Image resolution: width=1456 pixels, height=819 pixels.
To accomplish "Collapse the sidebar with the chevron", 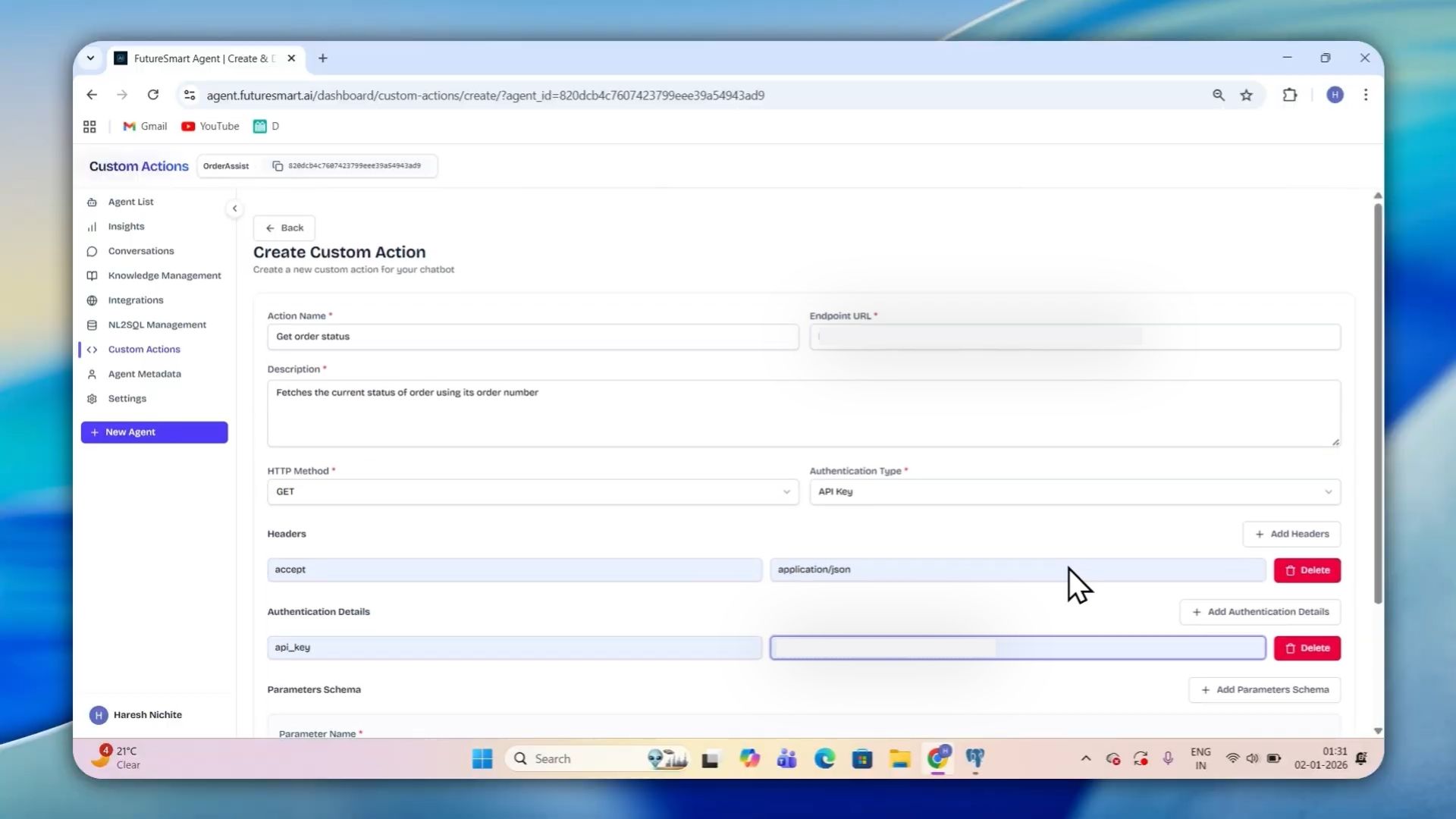I will [234, 209].
